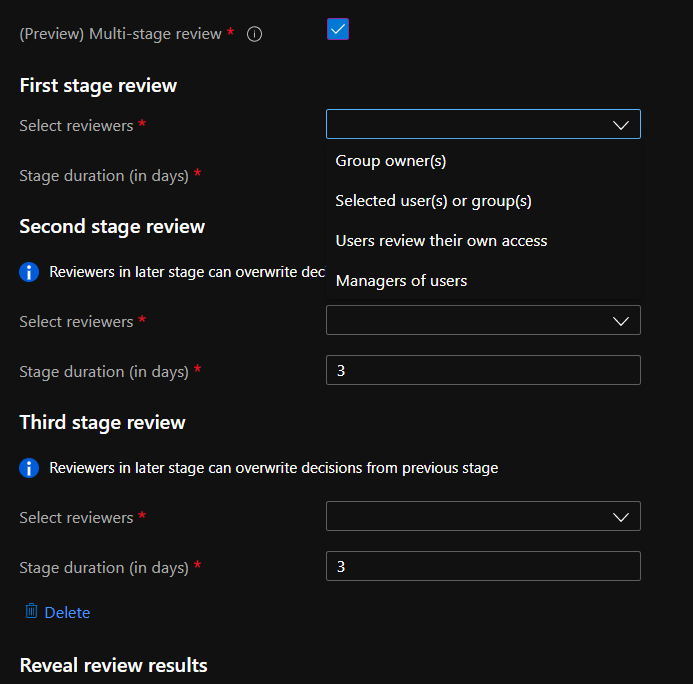Click the '(Preview) Multi-stage review' label

[120, 34]
